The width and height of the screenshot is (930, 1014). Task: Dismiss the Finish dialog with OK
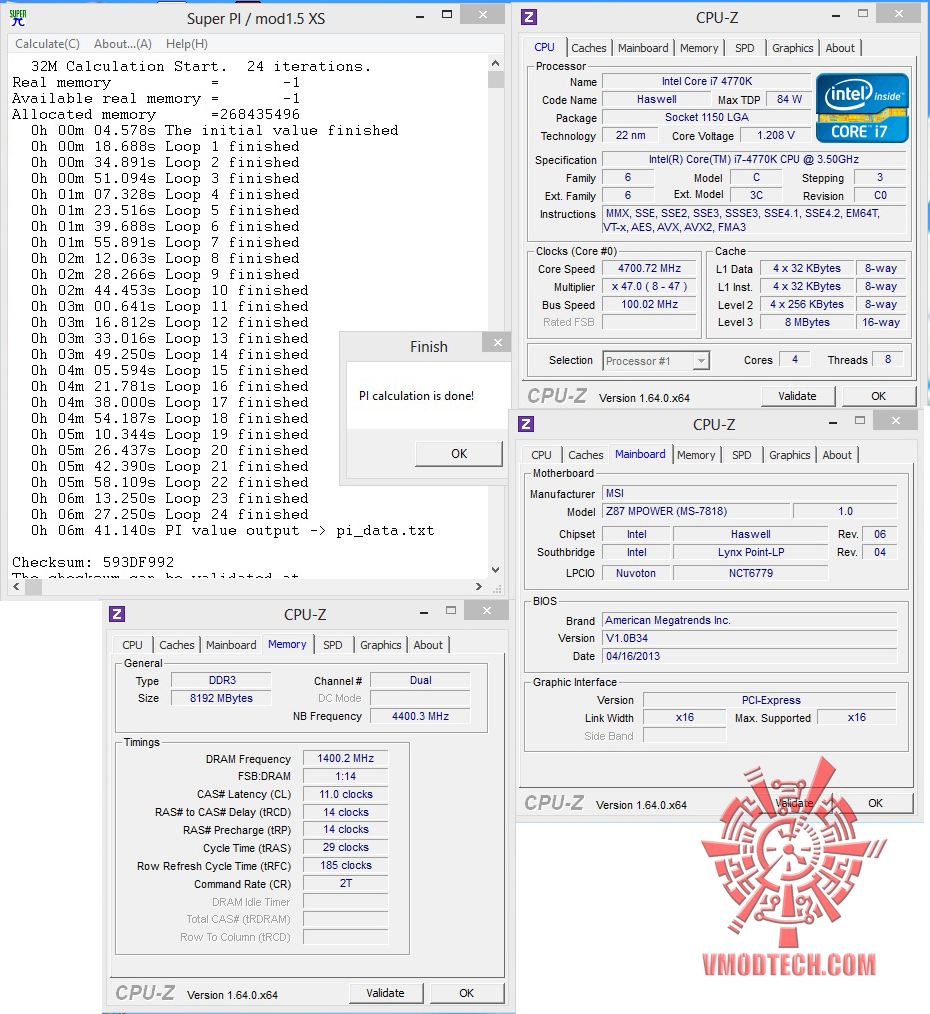pos(459,453)
